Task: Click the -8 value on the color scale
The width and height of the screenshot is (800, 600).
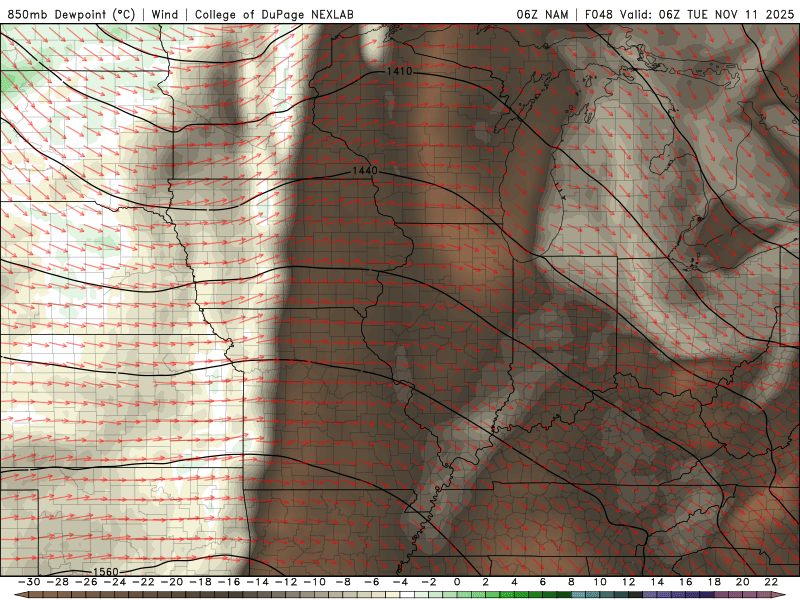Action: (x=343, y=582)
